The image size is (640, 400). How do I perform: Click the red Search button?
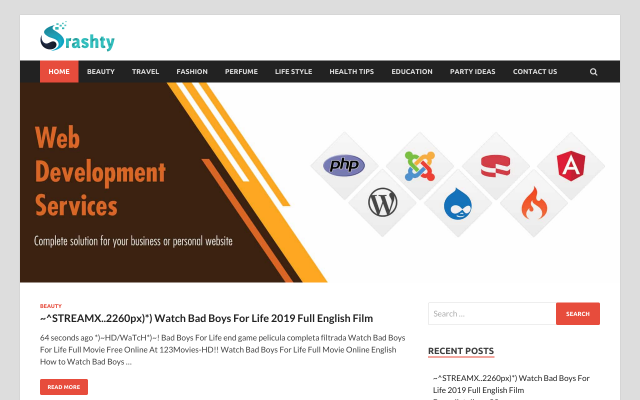pos(578,314)
